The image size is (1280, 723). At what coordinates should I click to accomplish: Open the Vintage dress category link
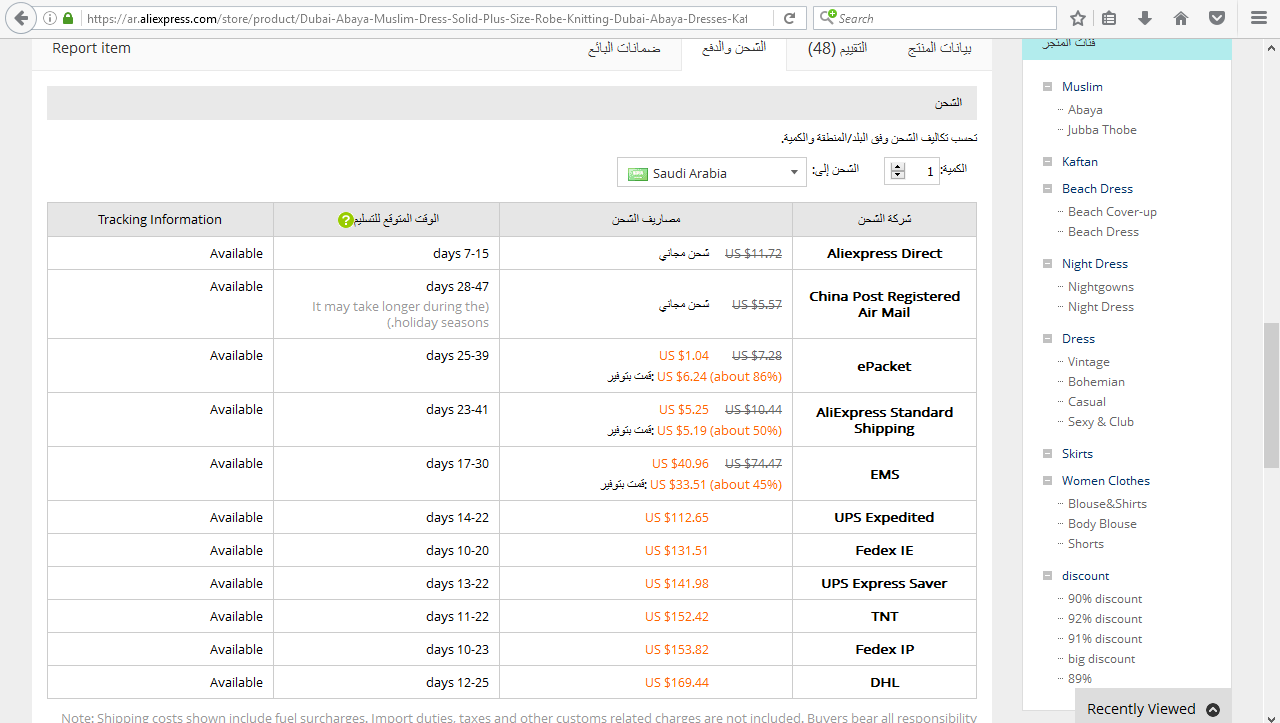pyautogui.click(x=1089, y=362)
